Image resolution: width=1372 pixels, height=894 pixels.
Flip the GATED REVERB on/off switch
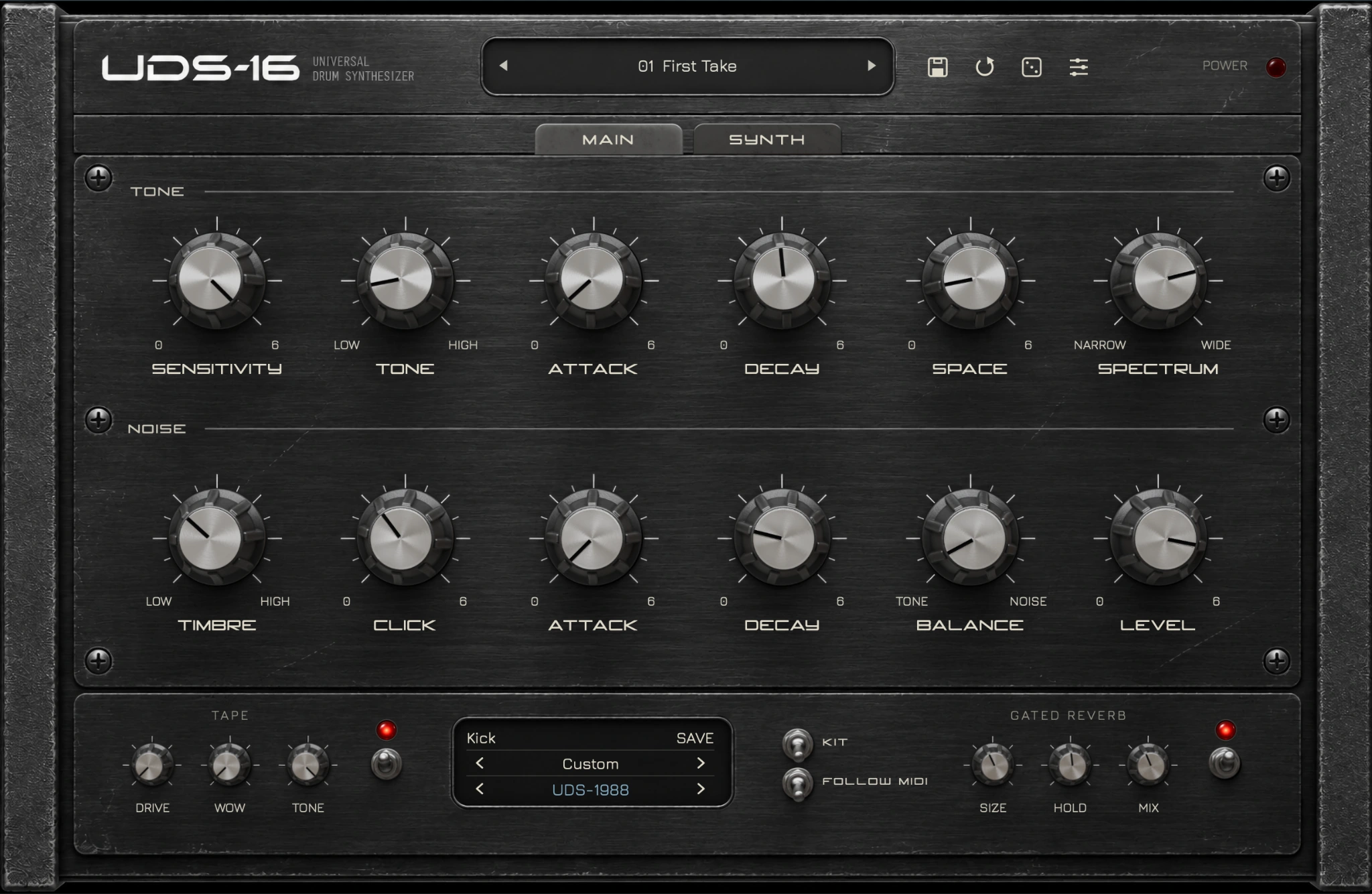pos(1225,764)
